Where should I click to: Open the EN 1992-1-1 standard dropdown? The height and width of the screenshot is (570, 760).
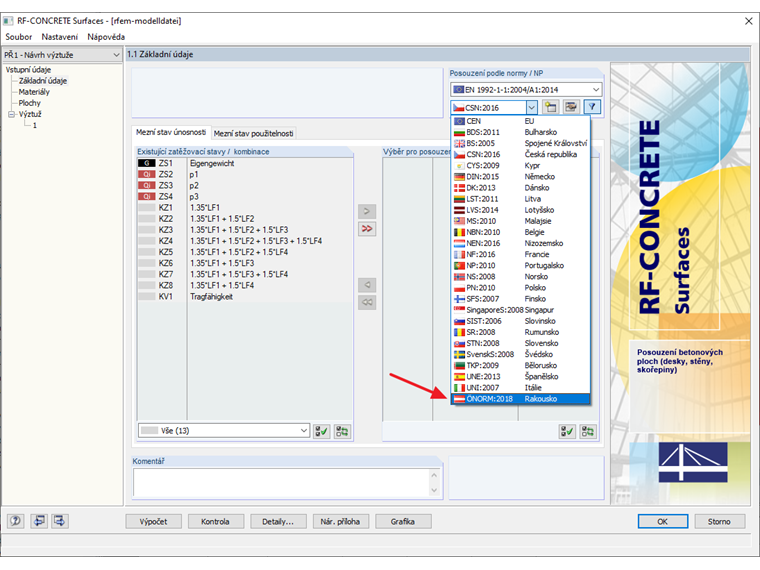point(596,90)
